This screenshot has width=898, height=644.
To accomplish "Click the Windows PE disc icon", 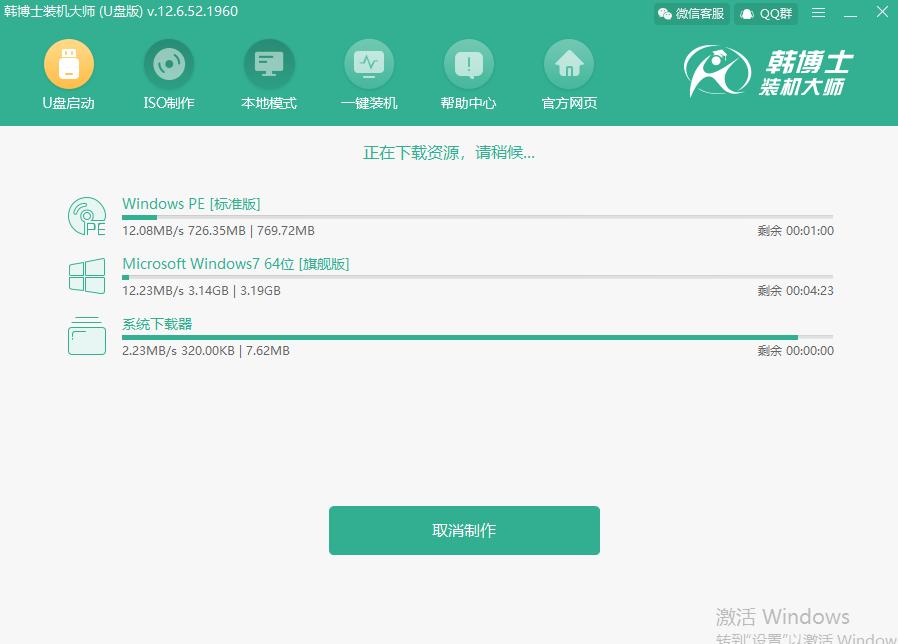I will 86,215.
